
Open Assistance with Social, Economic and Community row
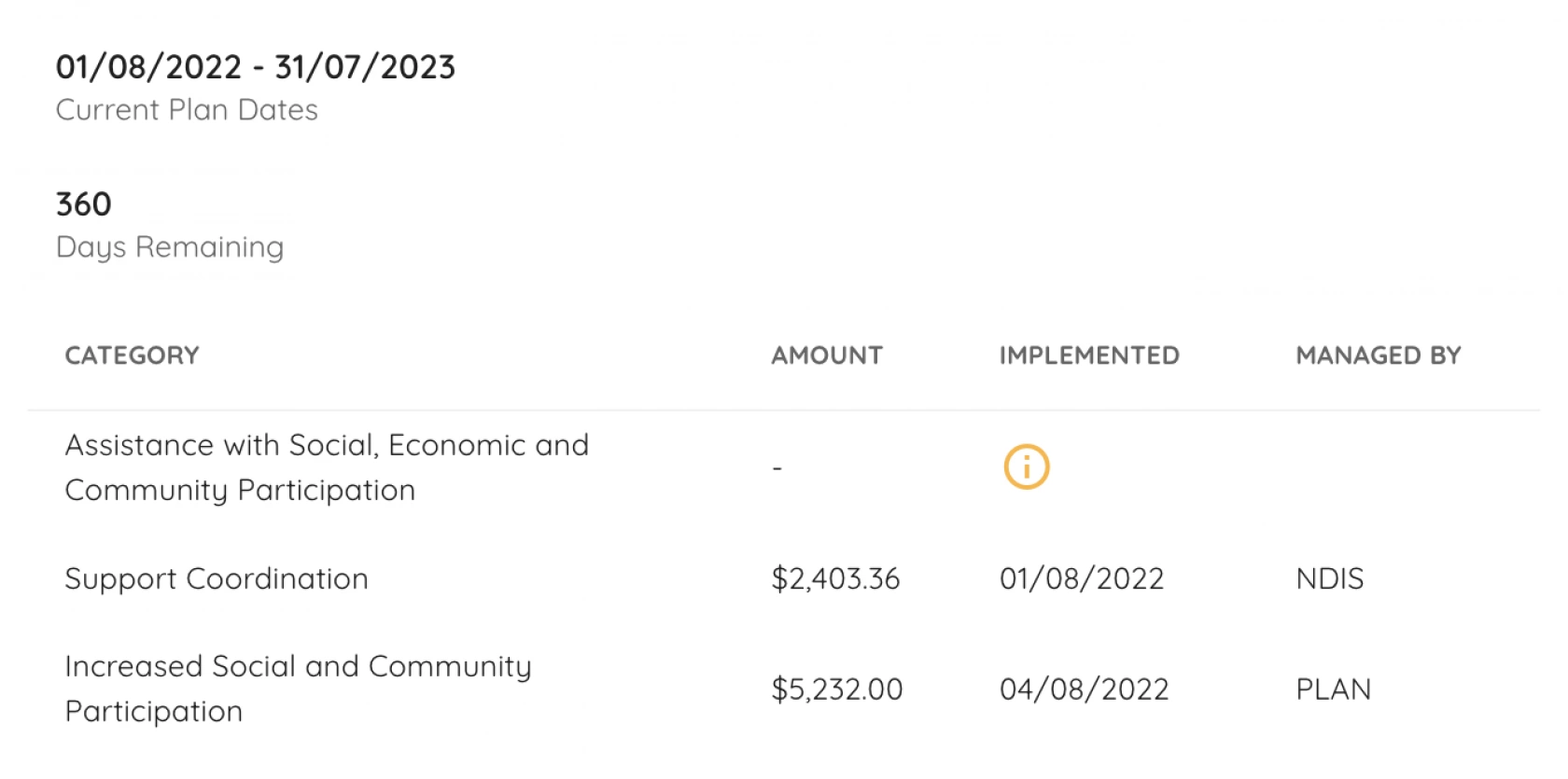pyautogui.click(x=784, y=467)
